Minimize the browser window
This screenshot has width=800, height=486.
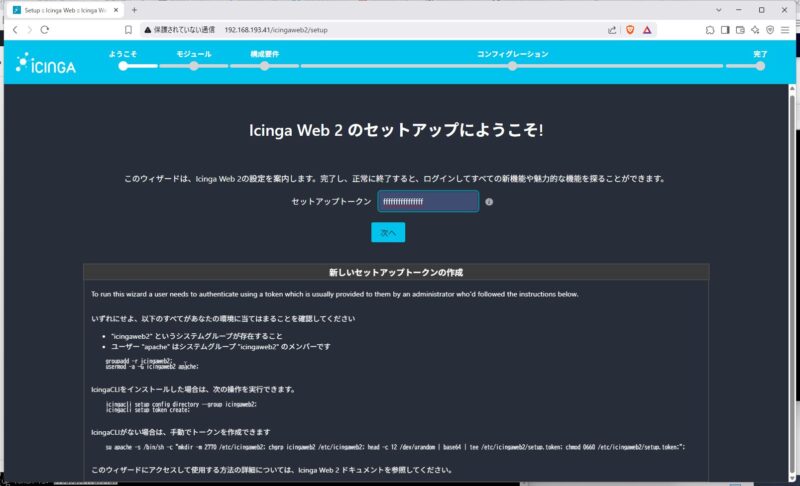pos(739,10)
